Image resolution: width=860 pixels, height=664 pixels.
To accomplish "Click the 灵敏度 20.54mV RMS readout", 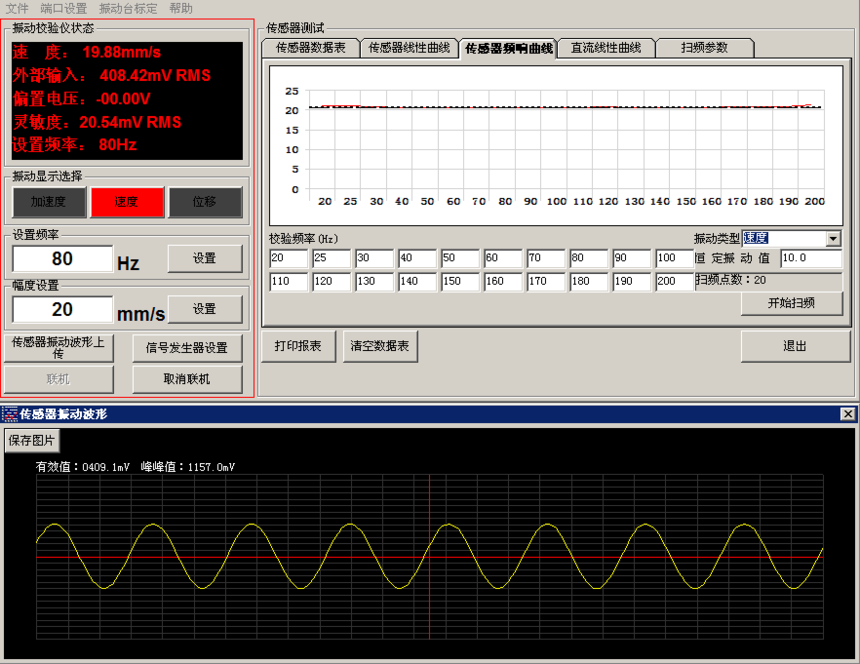I will 97,122.
